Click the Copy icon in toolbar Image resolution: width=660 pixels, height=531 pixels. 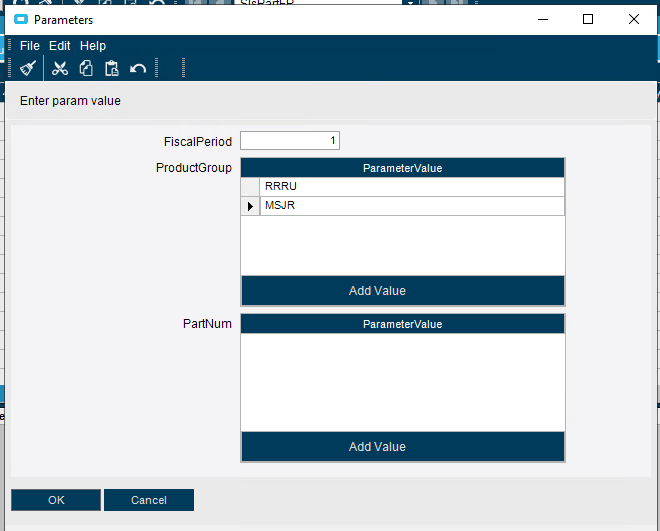(86, 68)
